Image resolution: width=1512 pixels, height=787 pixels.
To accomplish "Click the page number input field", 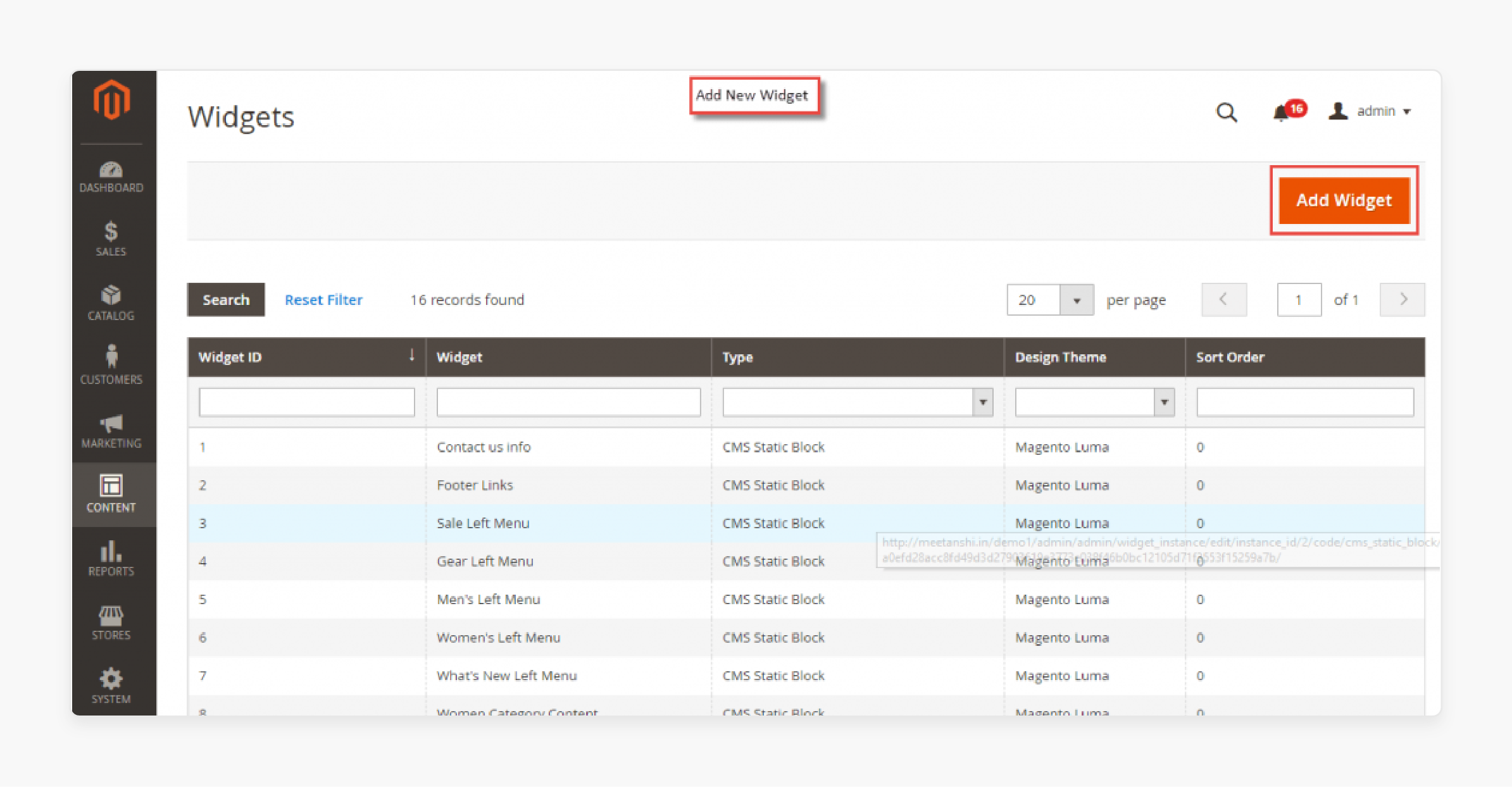I will (x=1299, y=300).
